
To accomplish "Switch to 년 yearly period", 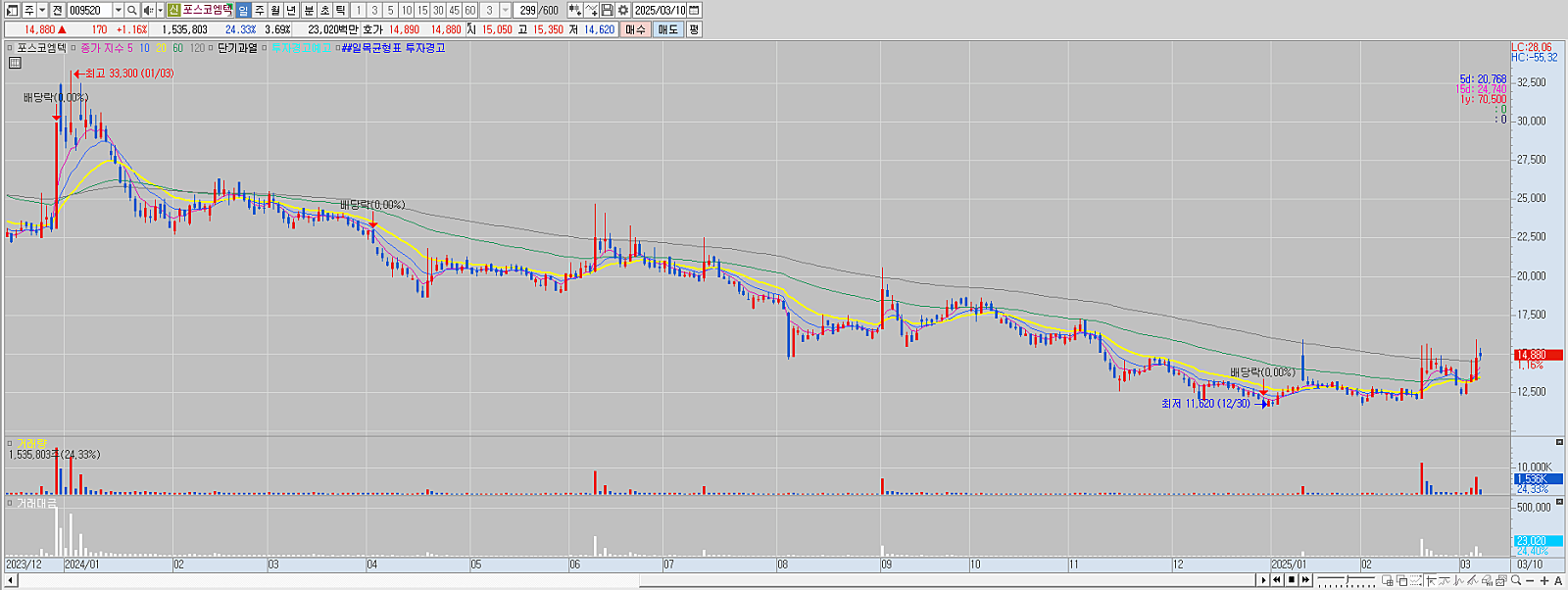I will click(x=291, y=10).
